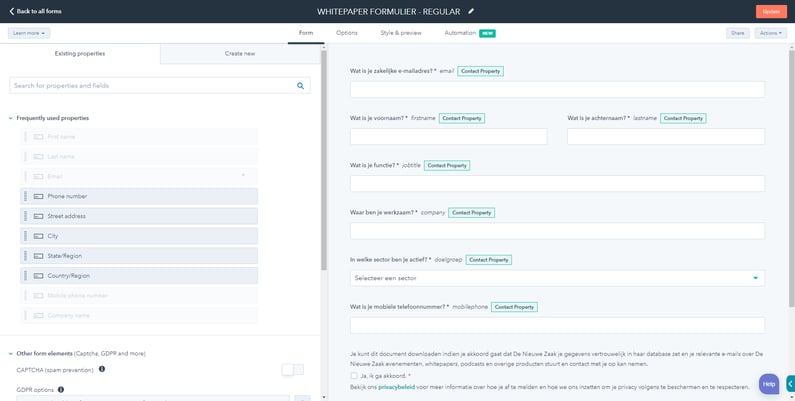Screen dimensions: 795x401
Task: Click the zakelijke e-mailadres input field
Action: 557,89
